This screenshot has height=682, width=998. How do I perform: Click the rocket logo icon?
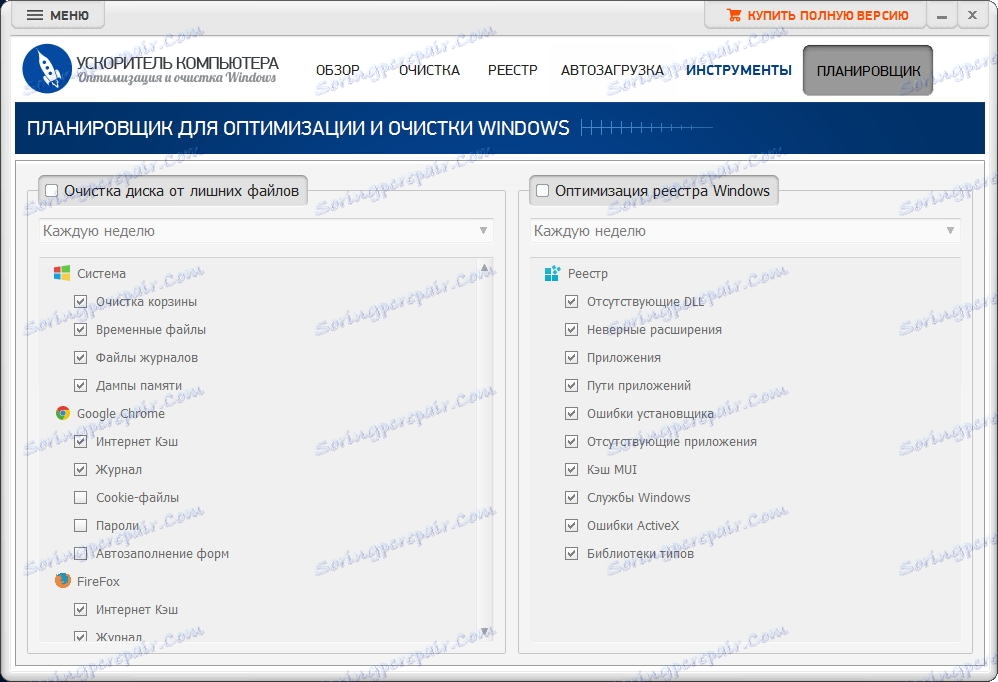(46, 69)
